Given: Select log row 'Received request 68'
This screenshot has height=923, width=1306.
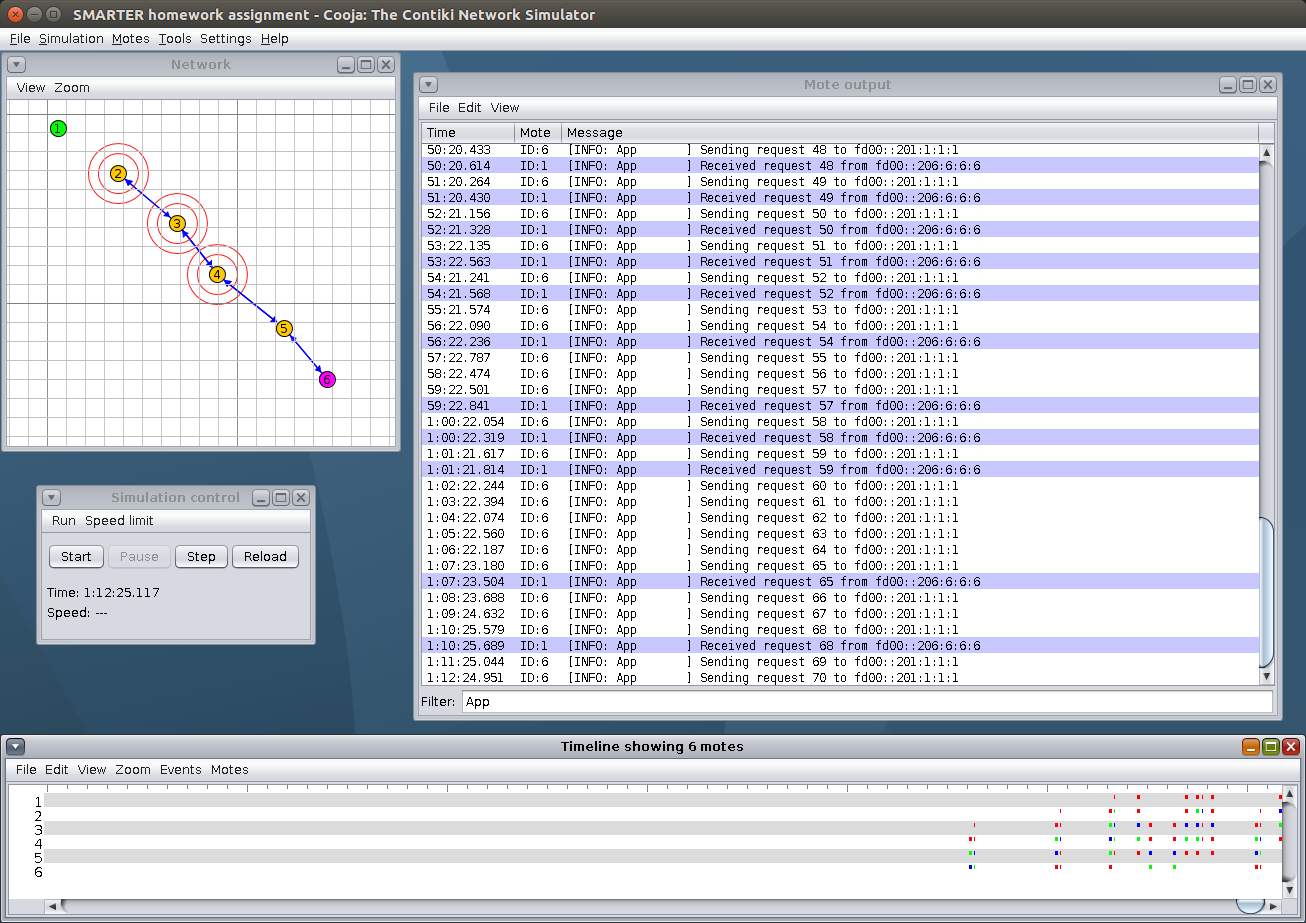Looking at the screenshot, I should click(x=840, y=646).
